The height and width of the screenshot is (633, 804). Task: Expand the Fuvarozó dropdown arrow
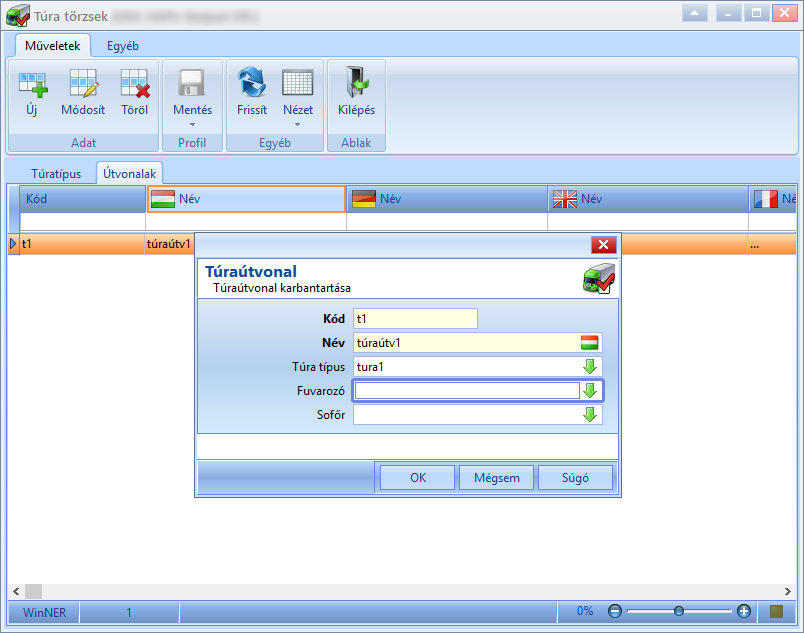click(x=590, y=391)
